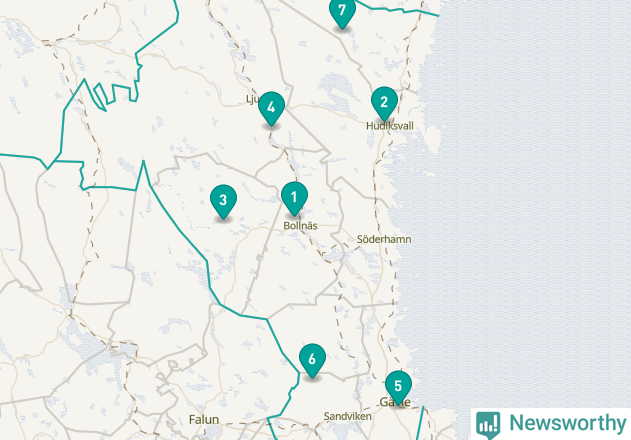
Task: Select marker number 7 at the map's edge
Action: 342,12
